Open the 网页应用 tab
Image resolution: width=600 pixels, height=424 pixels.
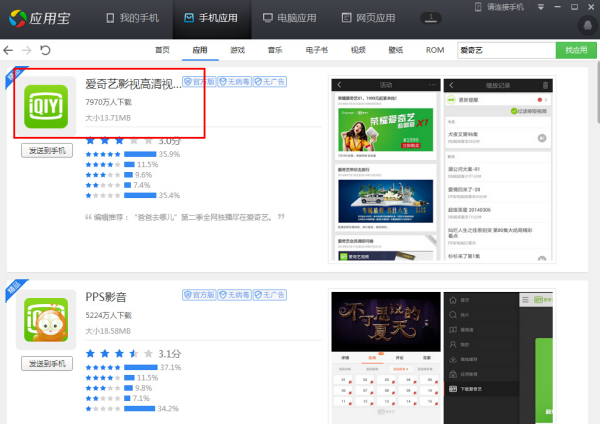pyautogui.click(x=368, y=18)
